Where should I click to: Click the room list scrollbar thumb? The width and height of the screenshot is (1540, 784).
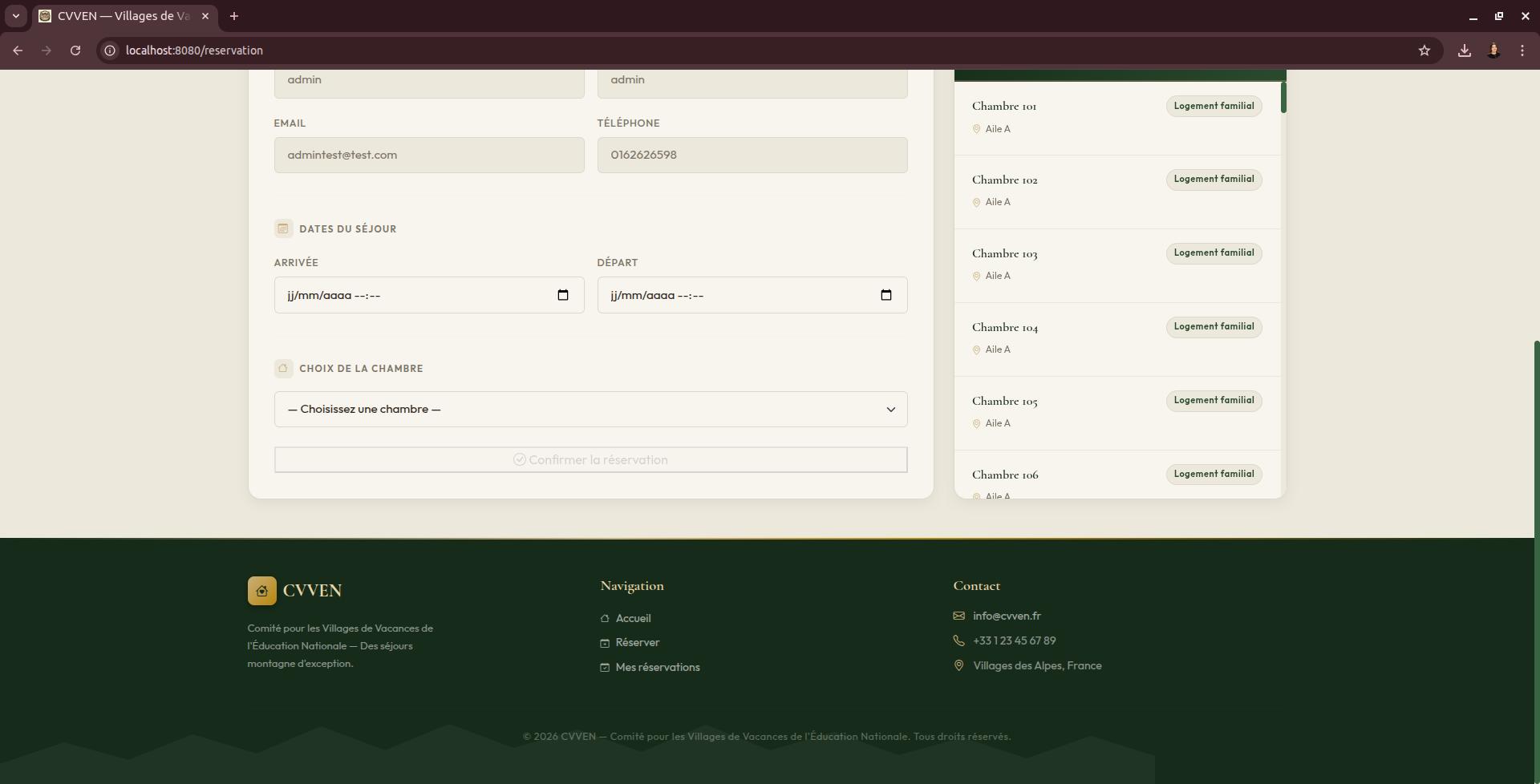click(1283, 97)
